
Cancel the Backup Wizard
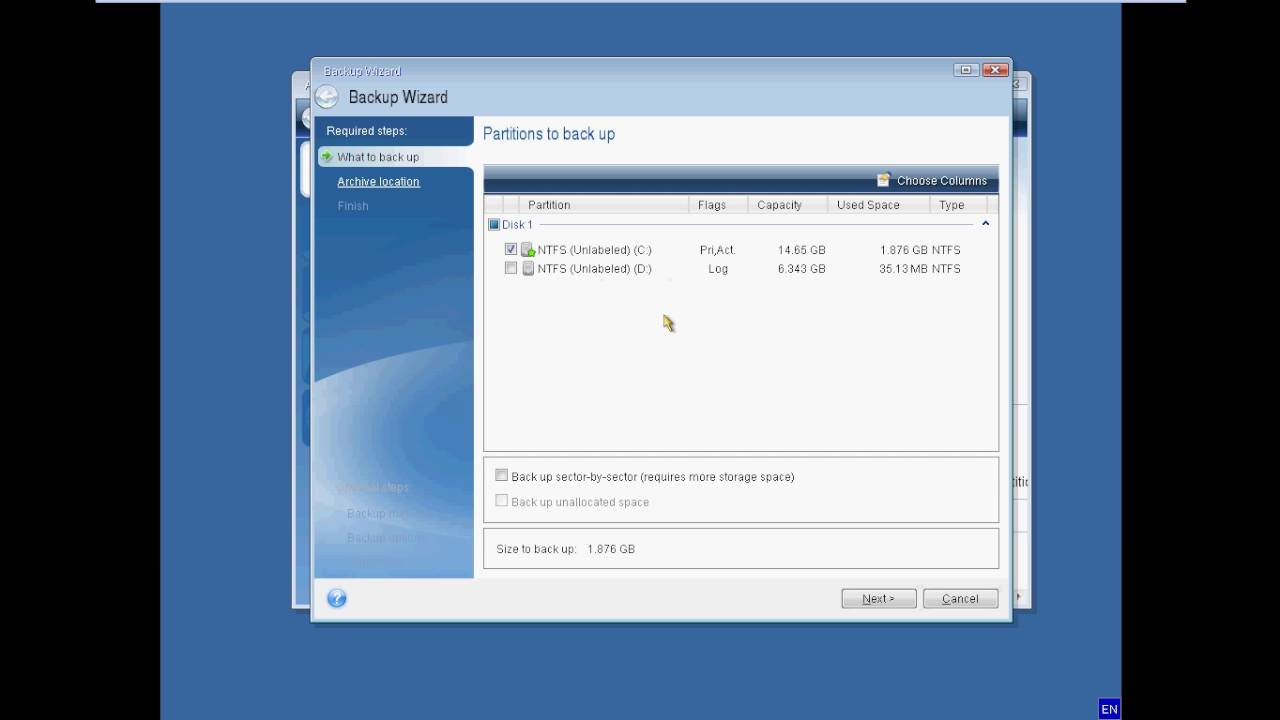(x=959, y=598)
